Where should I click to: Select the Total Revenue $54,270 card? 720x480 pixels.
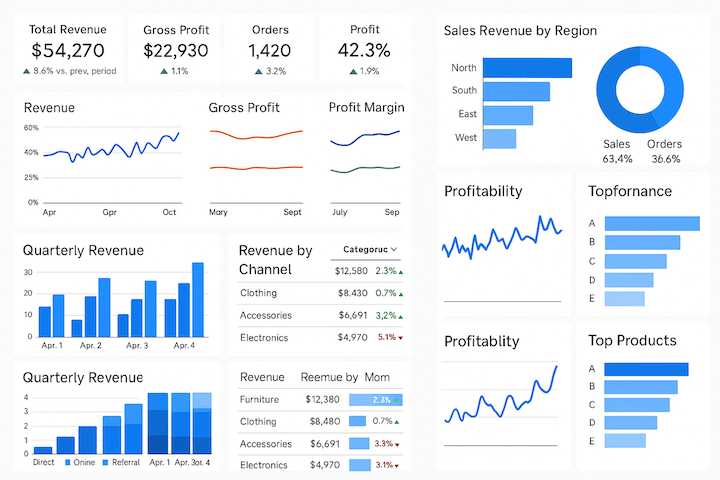[68, 48]
